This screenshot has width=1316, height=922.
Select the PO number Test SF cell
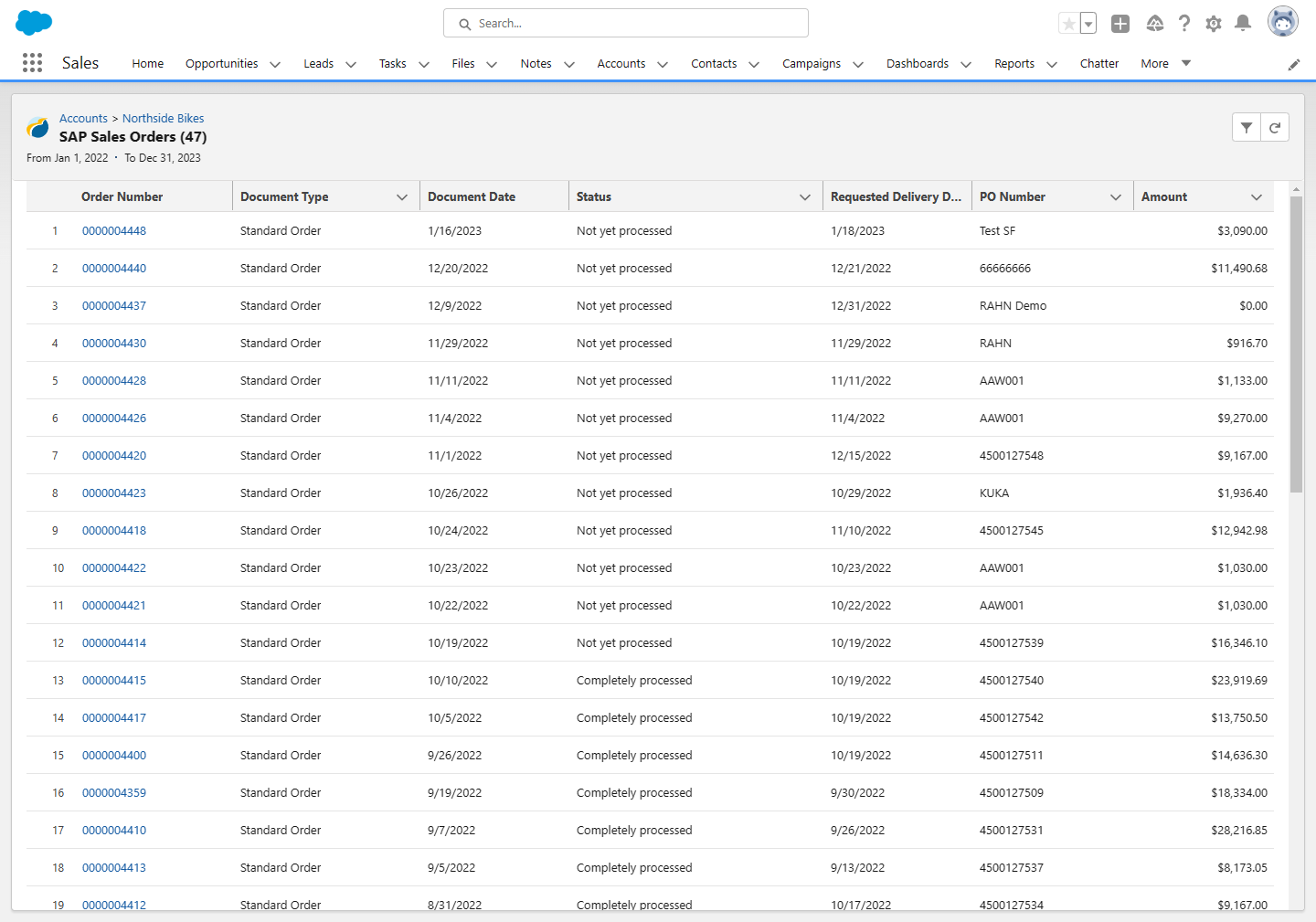997,230
